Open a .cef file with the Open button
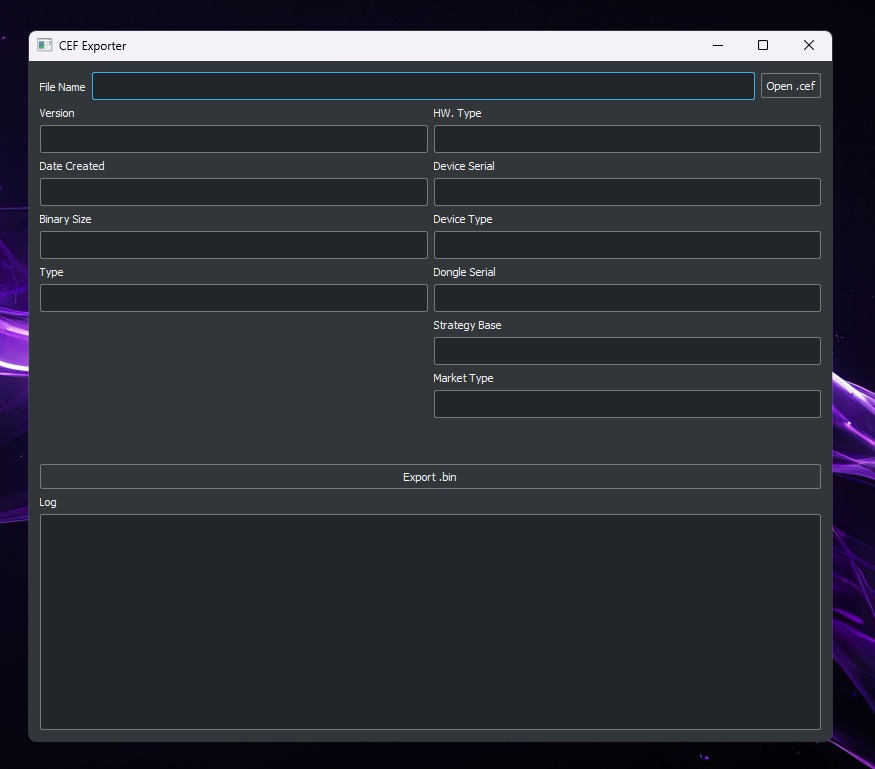 coord(790,86)
